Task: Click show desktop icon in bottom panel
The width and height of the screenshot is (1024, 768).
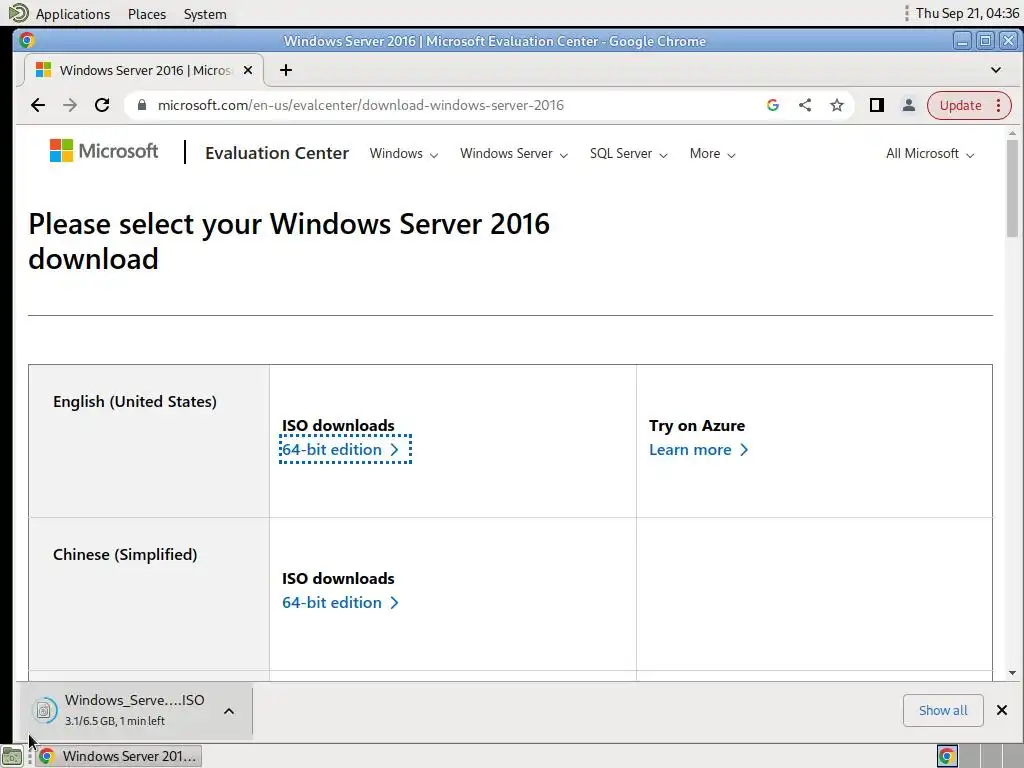Action: 12,756
